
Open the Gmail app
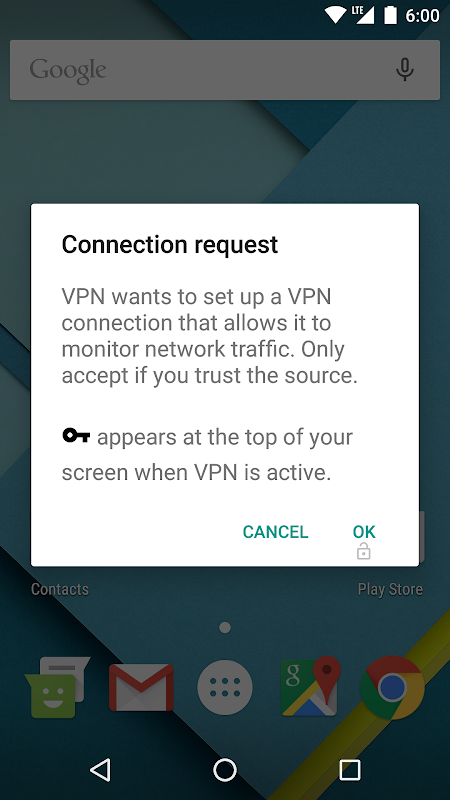[x=141, y=687]
